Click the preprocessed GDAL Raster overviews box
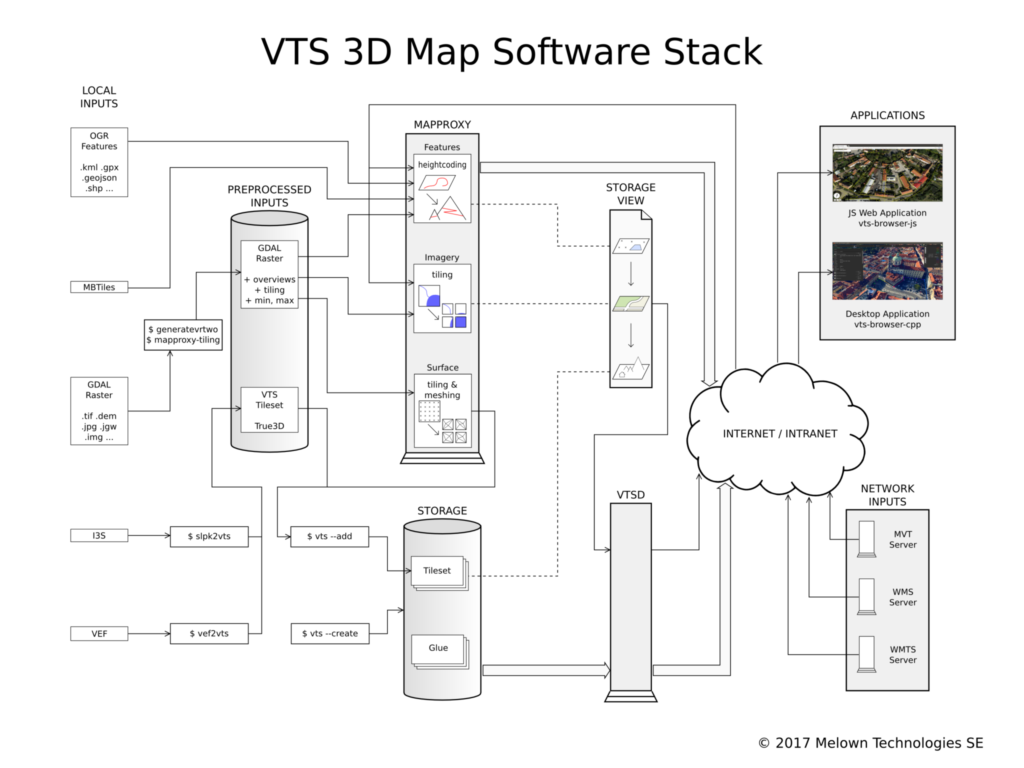1024x768 pixels. pos(270,274)
